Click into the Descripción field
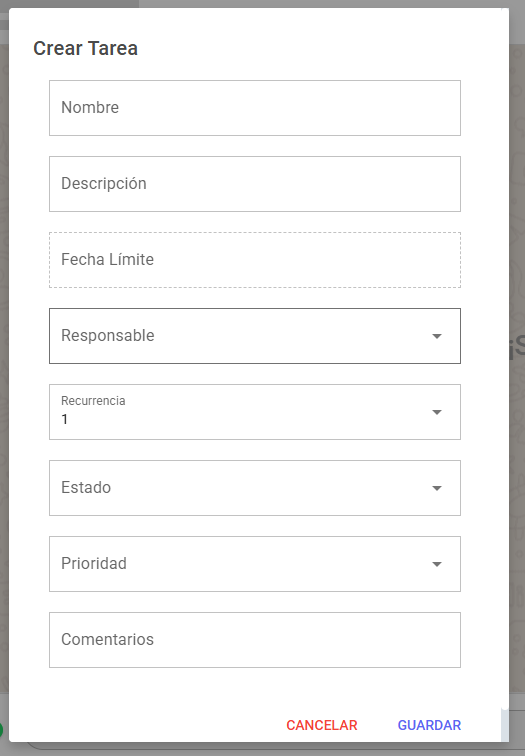The width and height of the screenshot is (525, 756). pos(255,184)
